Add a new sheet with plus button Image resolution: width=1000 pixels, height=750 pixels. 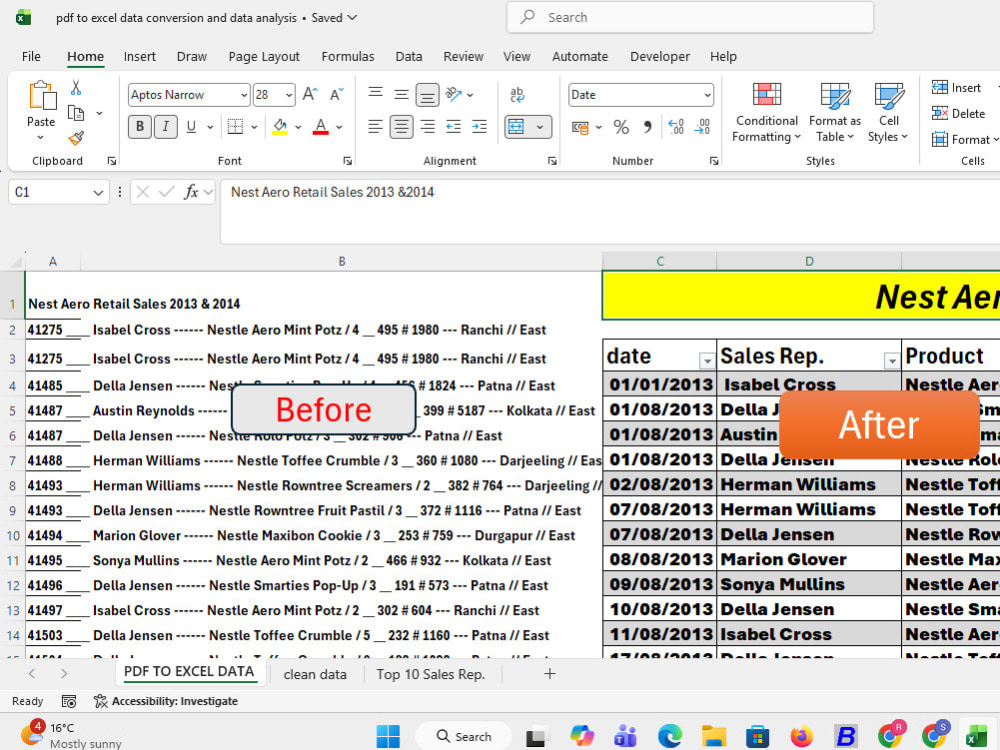550,673
